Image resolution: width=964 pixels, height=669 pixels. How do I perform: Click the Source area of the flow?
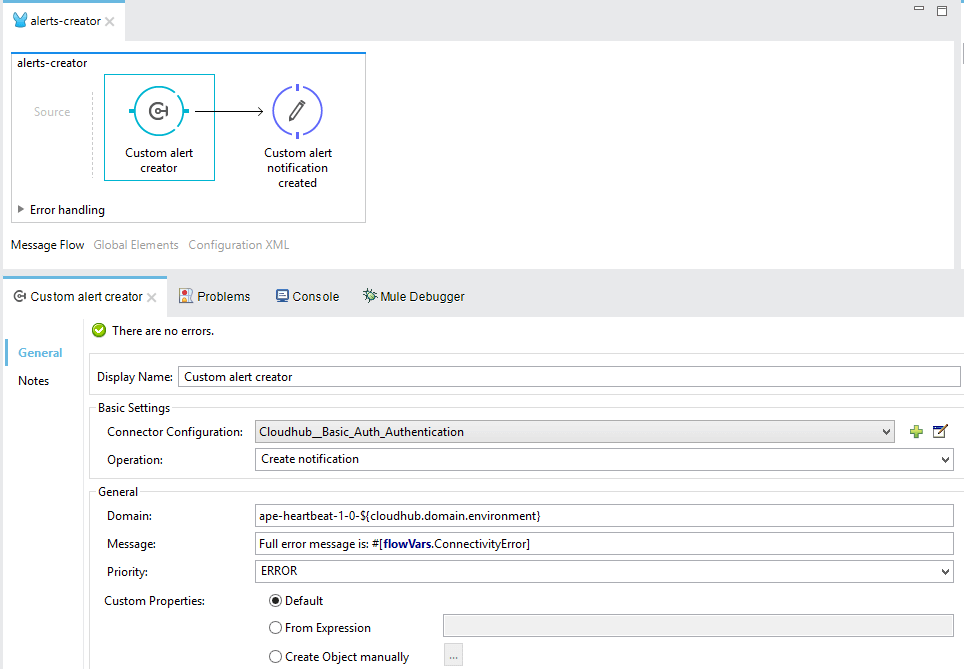(x=52, y=112)
